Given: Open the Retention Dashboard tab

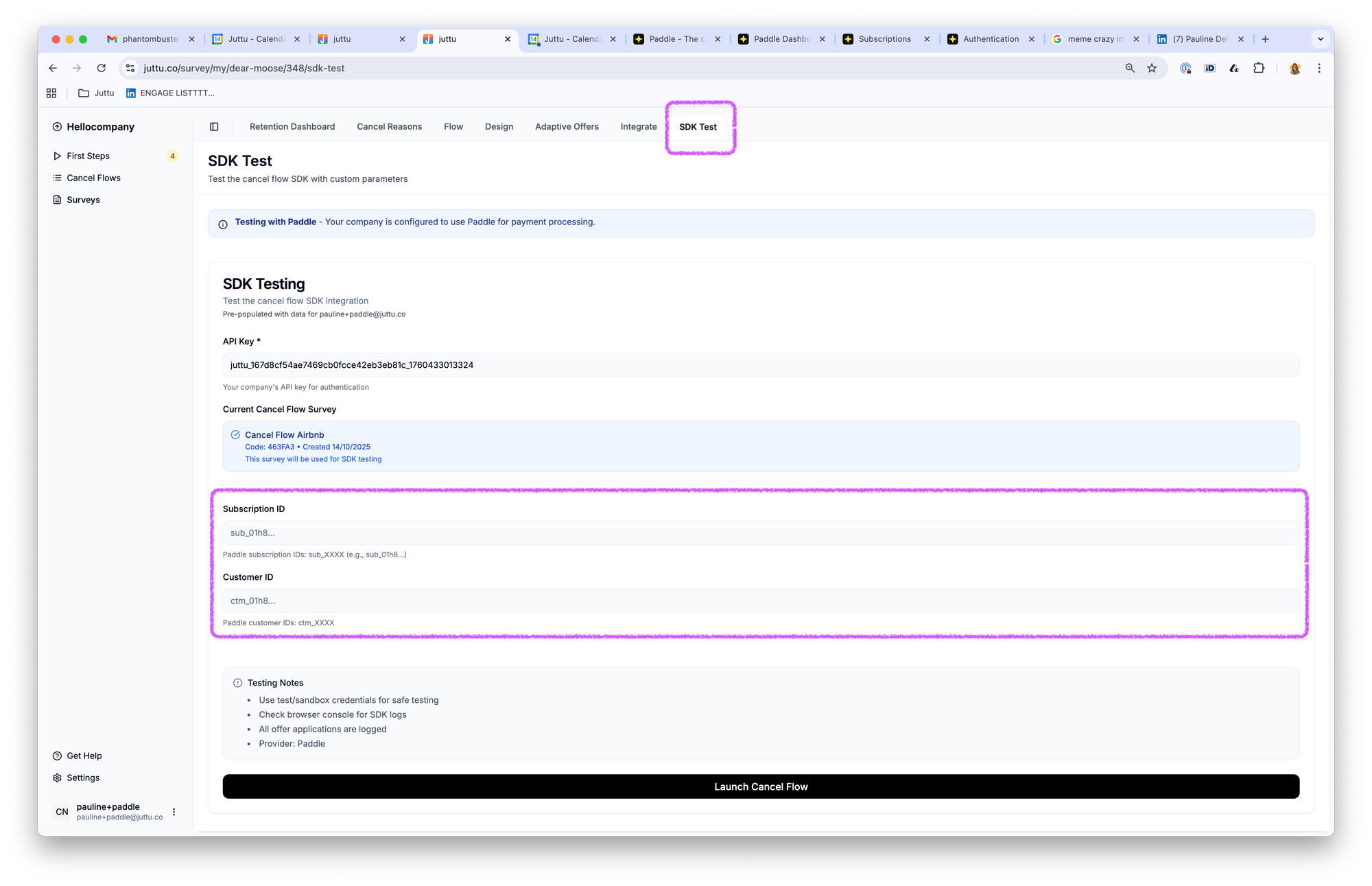Looking at the screenshot, I should tap(292, 127).
